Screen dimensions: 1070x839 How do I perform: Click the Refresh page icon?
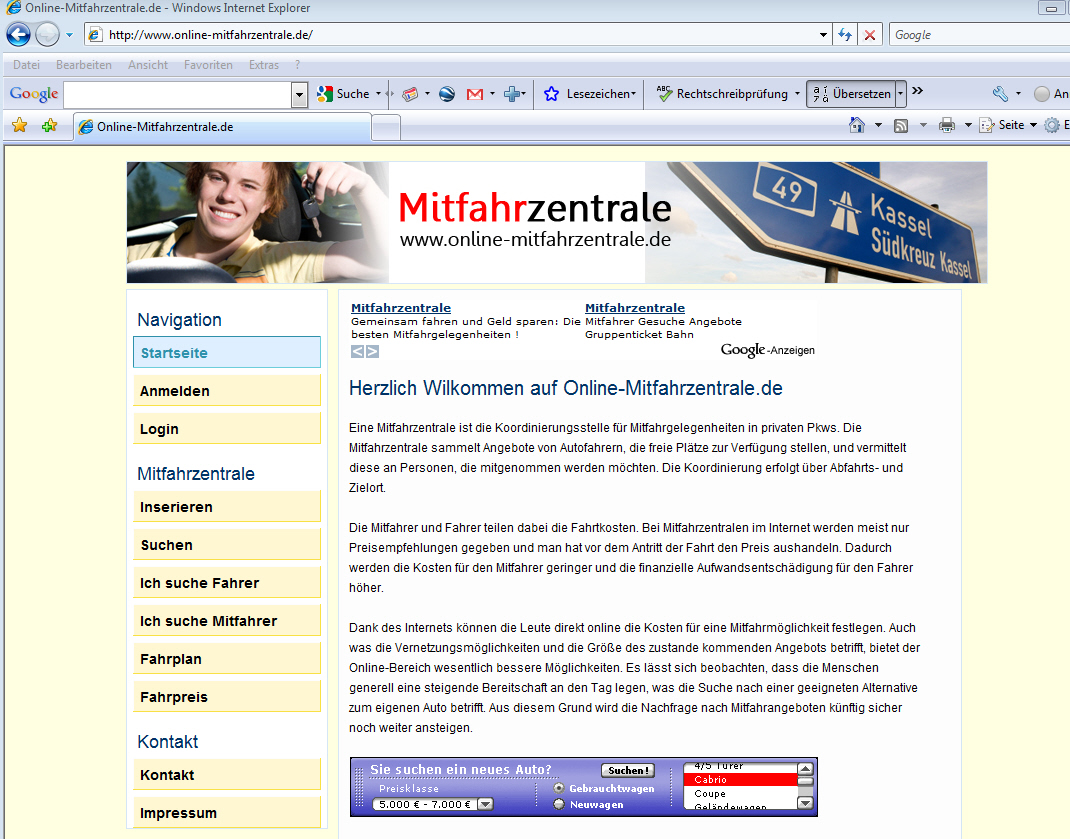[845, 35]
